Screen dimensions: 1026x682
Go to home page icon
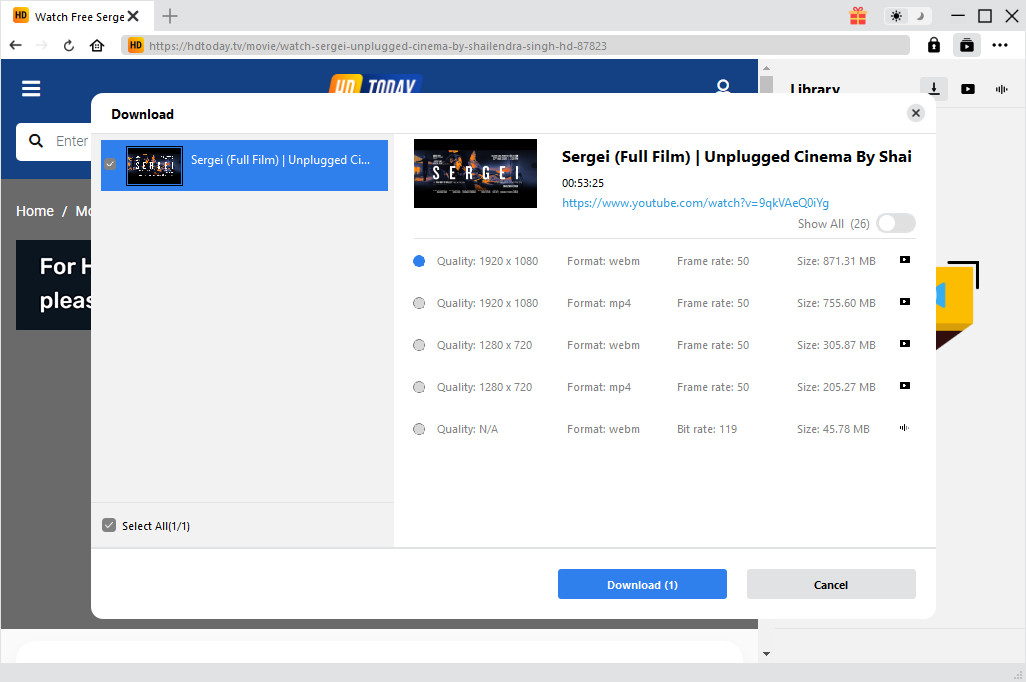click(97, 46)
